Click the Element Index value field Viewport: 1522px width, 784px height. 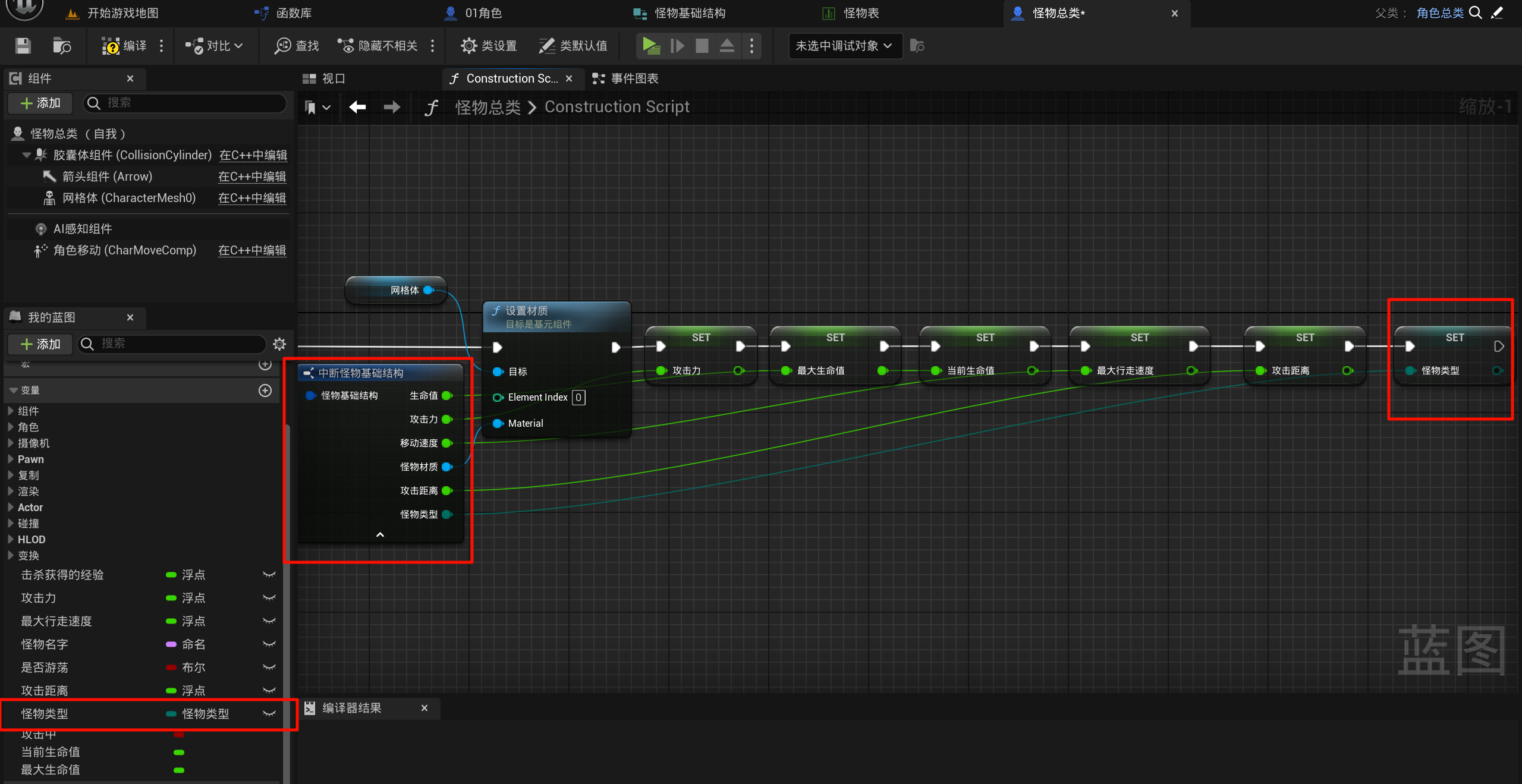(578, 397)
